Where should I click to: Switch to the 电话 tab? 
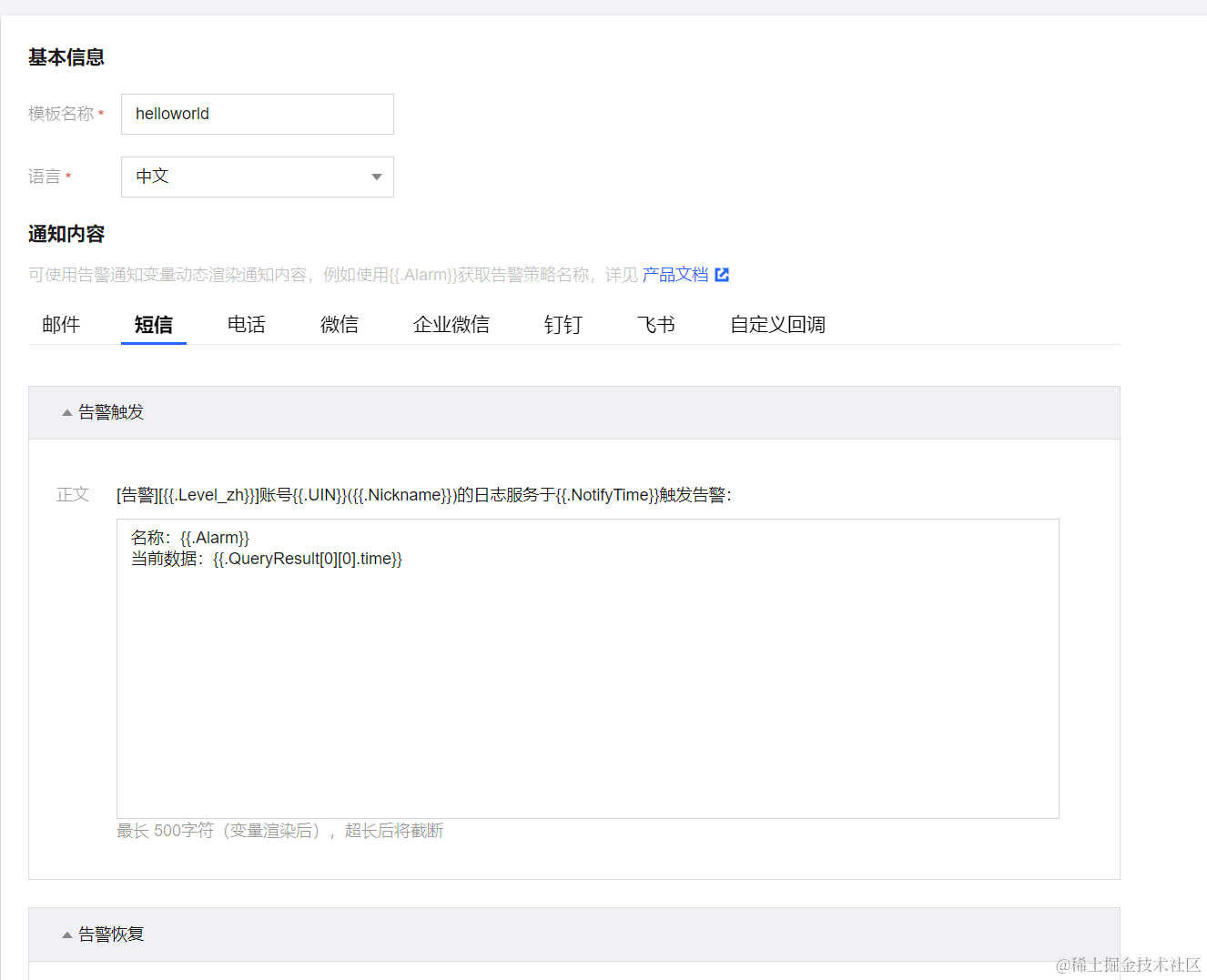[246, 325]
